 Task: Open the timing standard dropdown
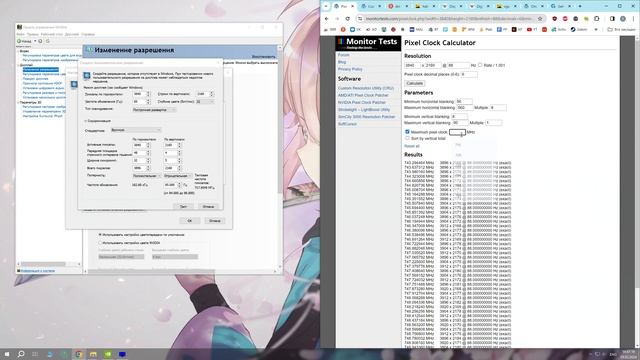tap(136, 130)
